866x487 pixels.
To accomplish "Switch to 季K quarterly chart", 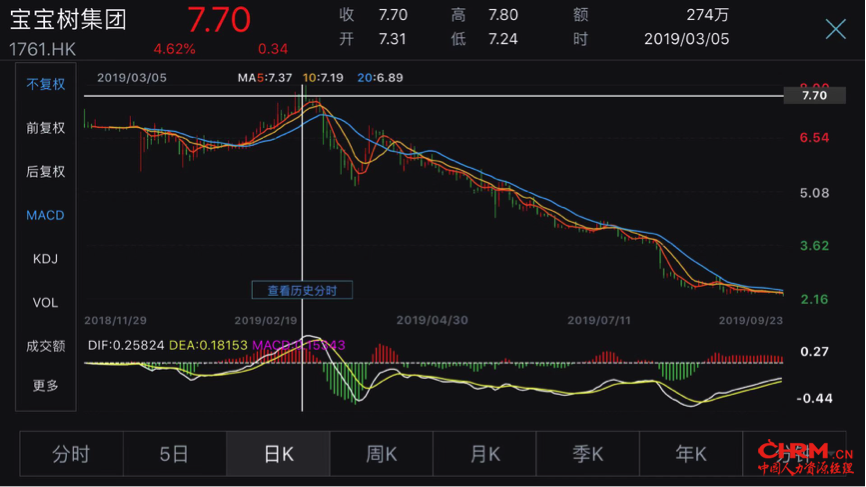I will click(588, 454).
